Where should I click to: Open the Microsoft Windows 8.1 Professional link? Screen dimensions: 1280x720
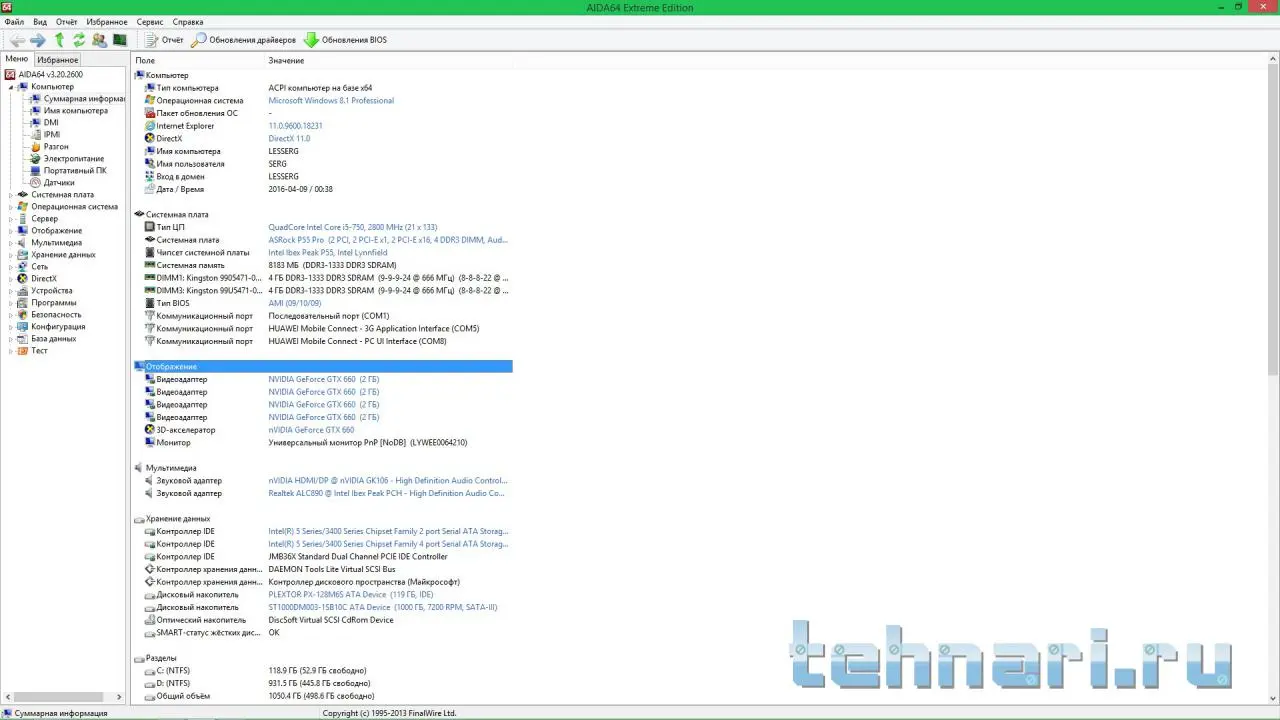click(x=331, y=101)
